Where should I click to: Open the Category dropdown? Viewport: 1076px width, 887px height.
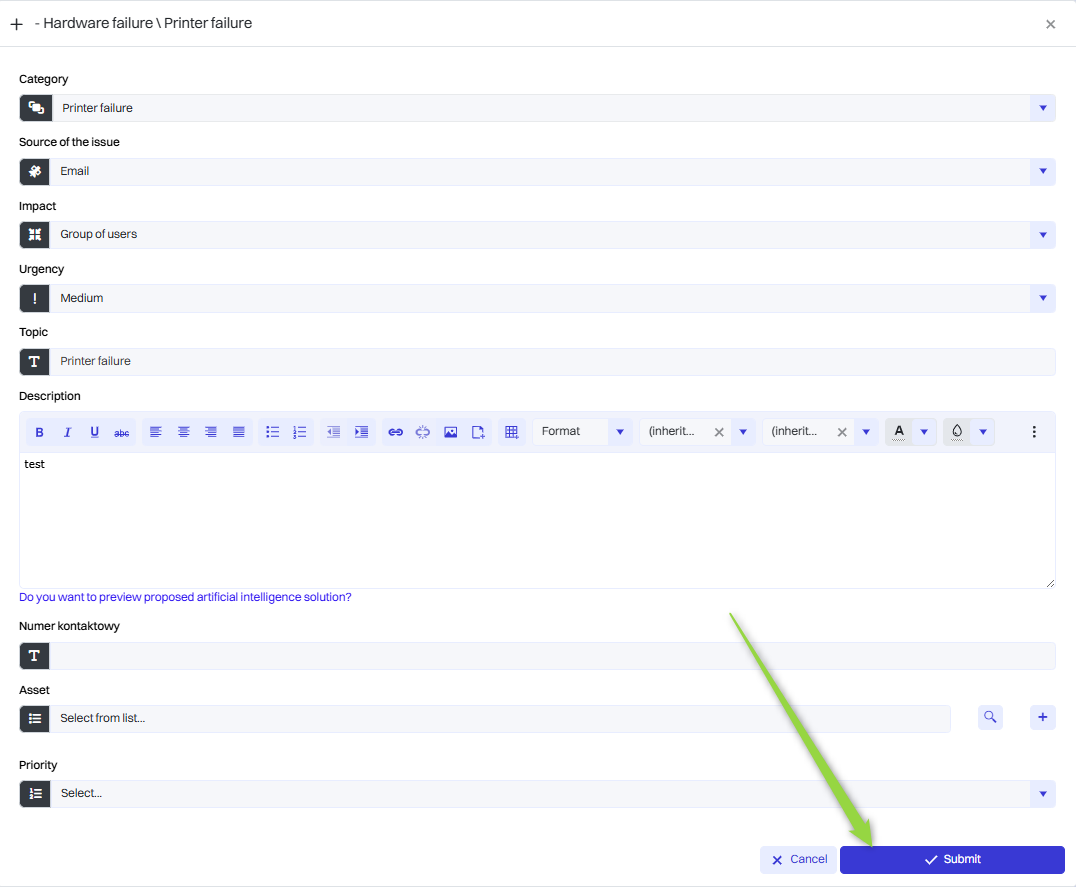(1042, 108)
